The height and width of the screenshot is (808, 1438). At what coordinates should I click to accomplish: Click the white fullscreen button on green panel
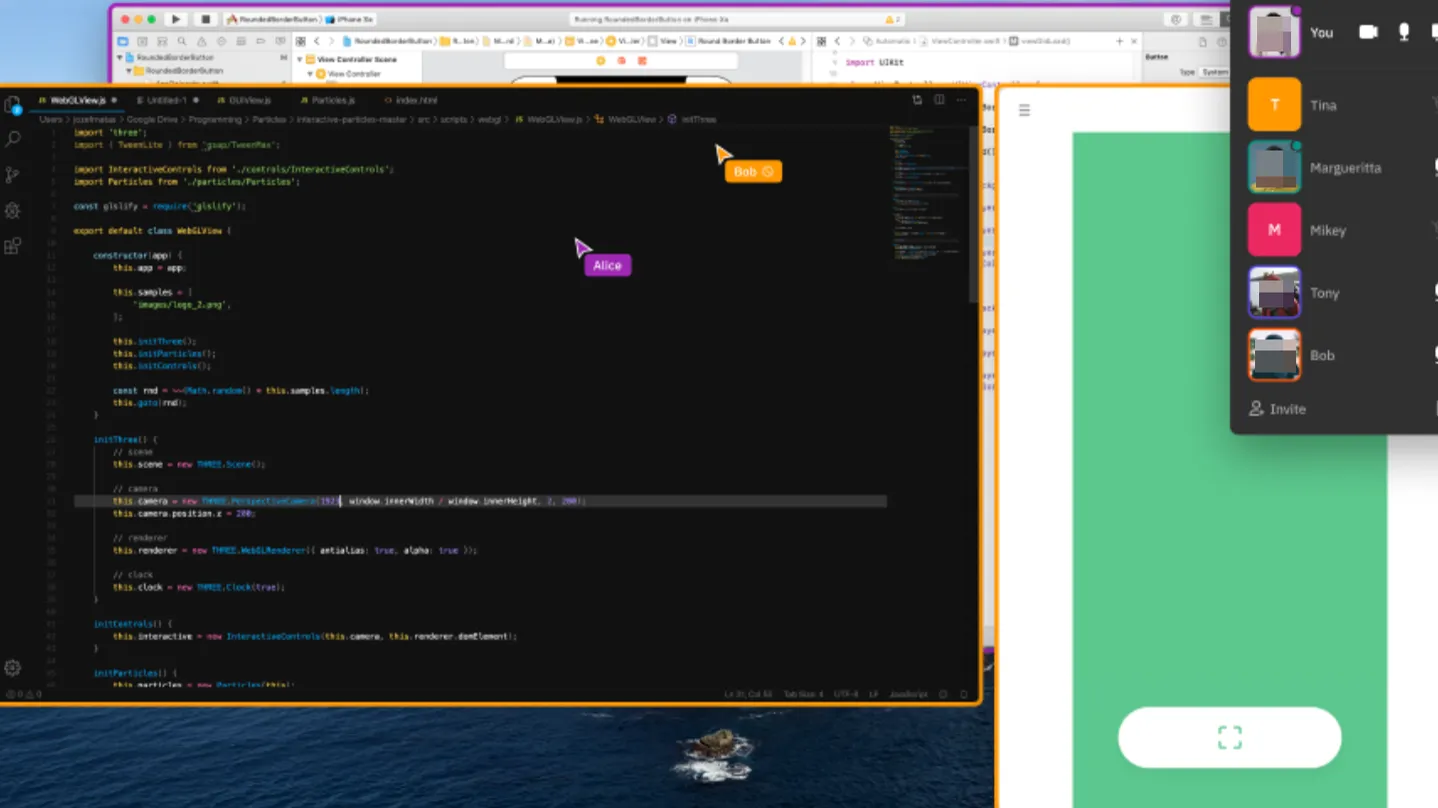point(1229,738)
